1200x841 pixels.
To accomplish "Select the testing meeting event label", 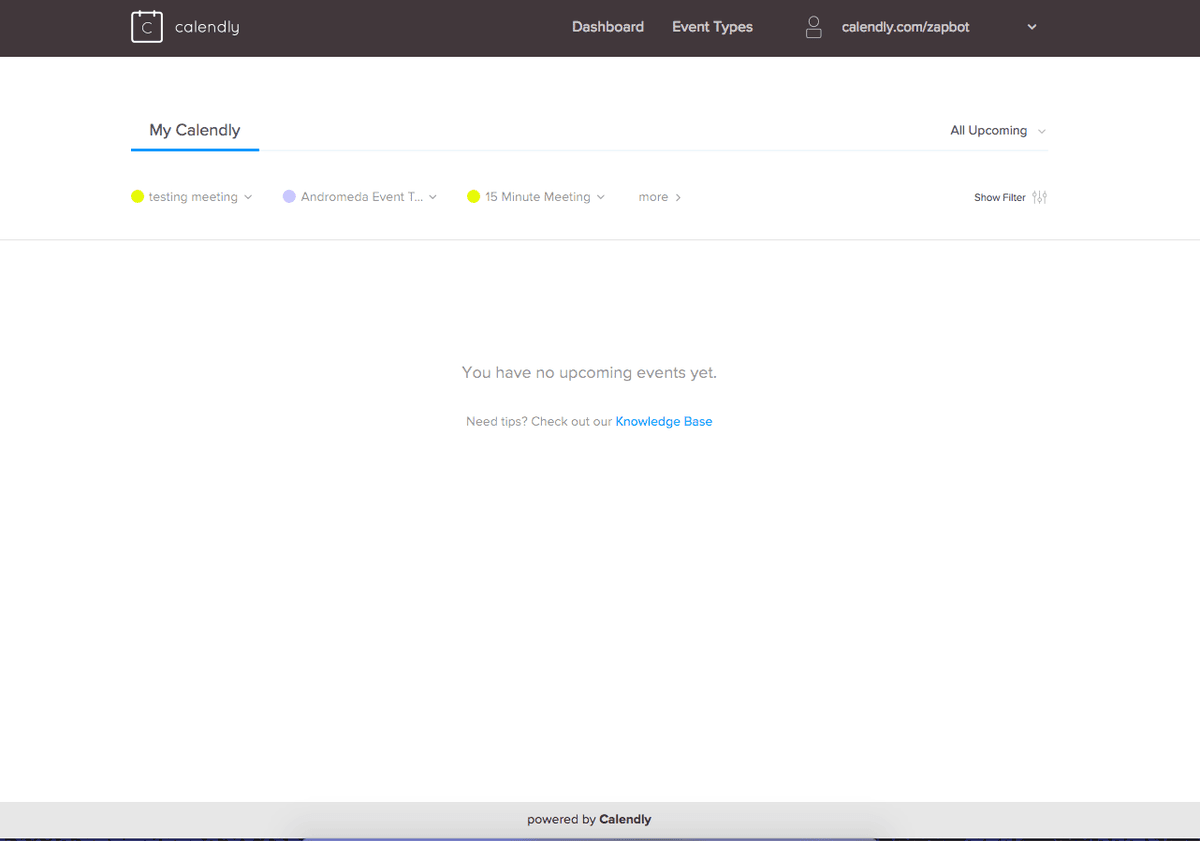I will click(x=193, y=197).
